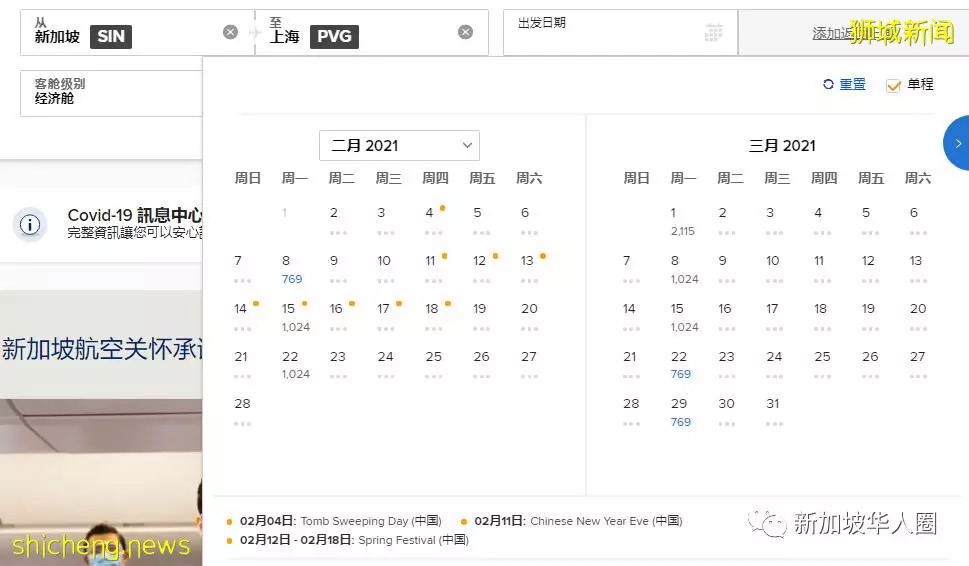Select March 20 in calendar
Image resolution: width=969 pixels, height=566 pixels.
click(x=918, y=317)
